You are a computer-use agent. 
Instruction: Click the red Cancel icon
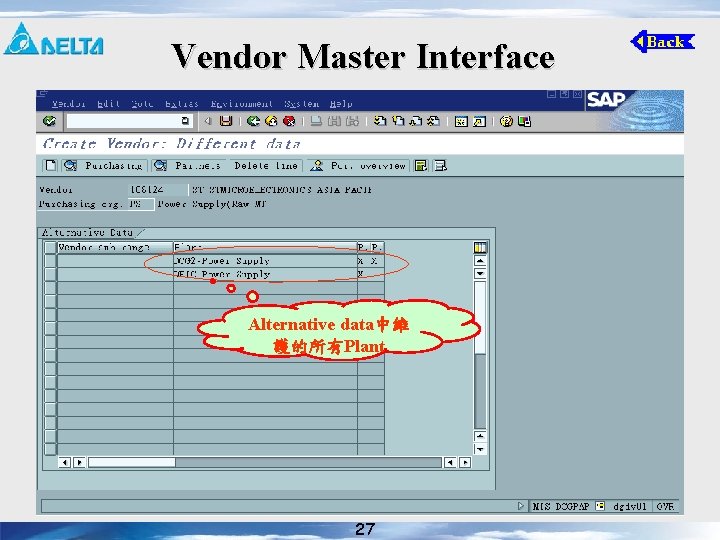pyautogui.click(x=289, y=121)
